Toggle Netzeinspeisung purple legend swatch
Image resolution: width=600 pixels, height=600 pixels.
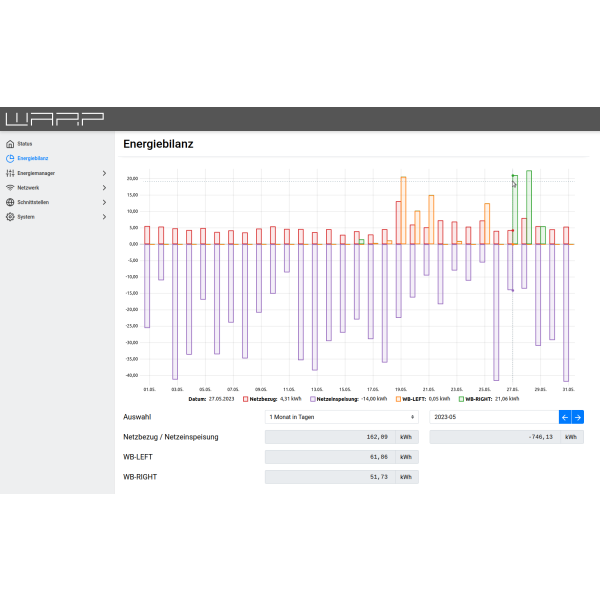313,399
